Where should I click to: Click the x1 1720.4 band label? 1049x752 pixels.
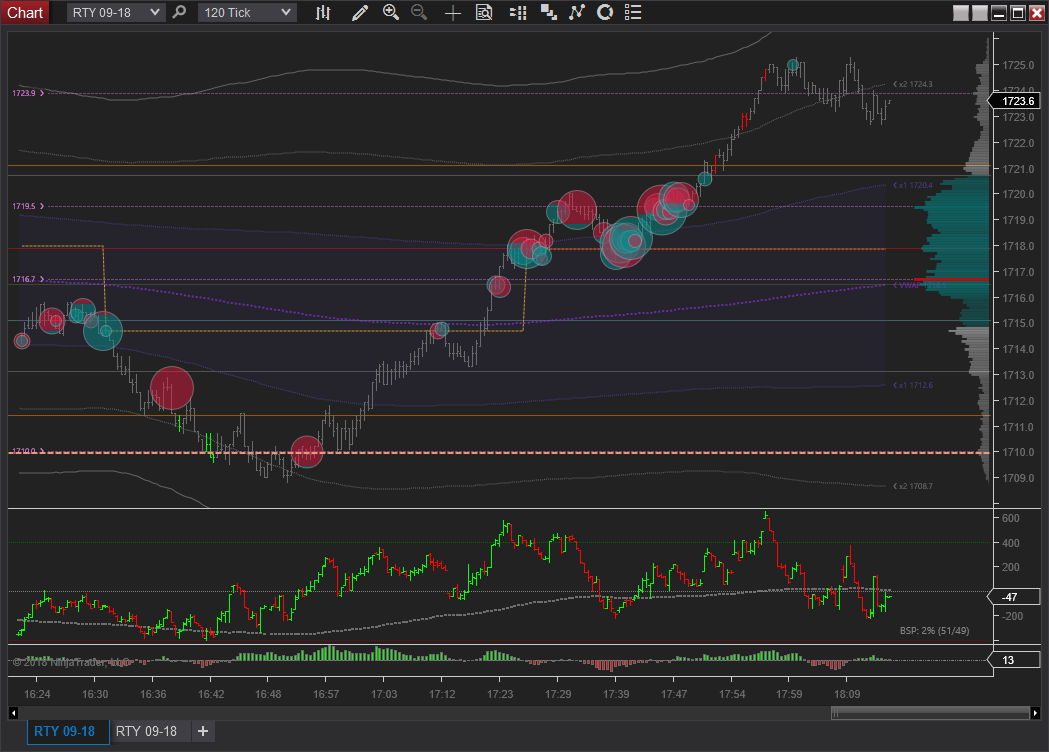click(x=915, y=185)
